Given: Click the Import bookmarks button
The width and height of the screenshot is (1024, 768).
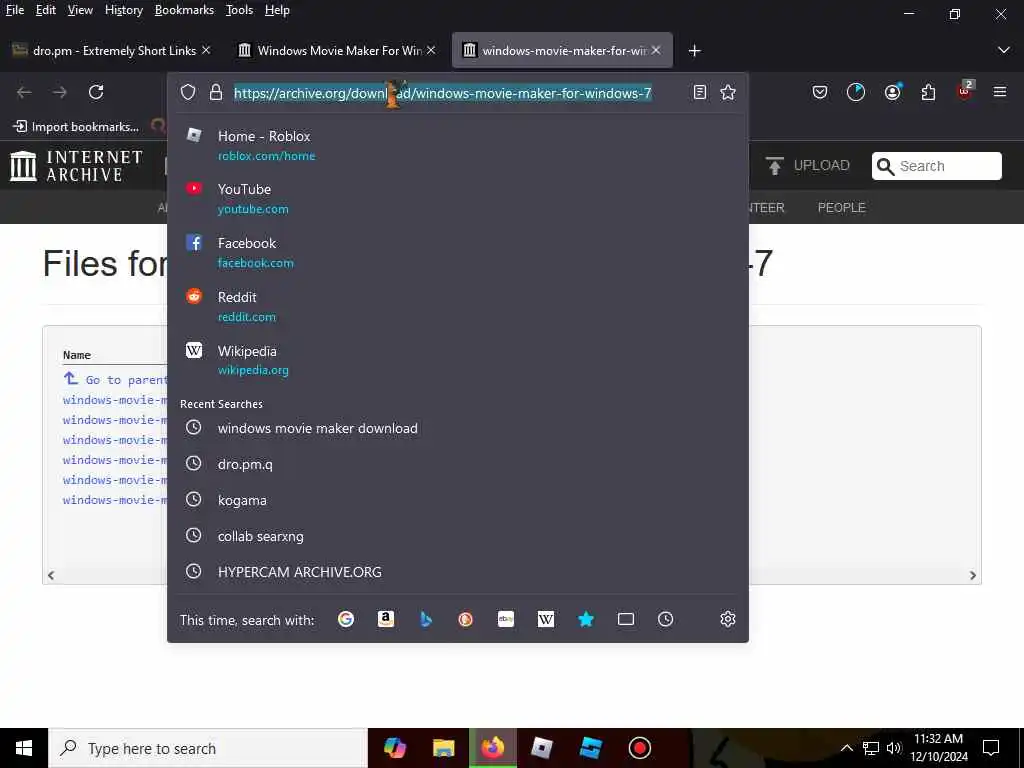Looking at the screenshot, I should coord(76,126).
